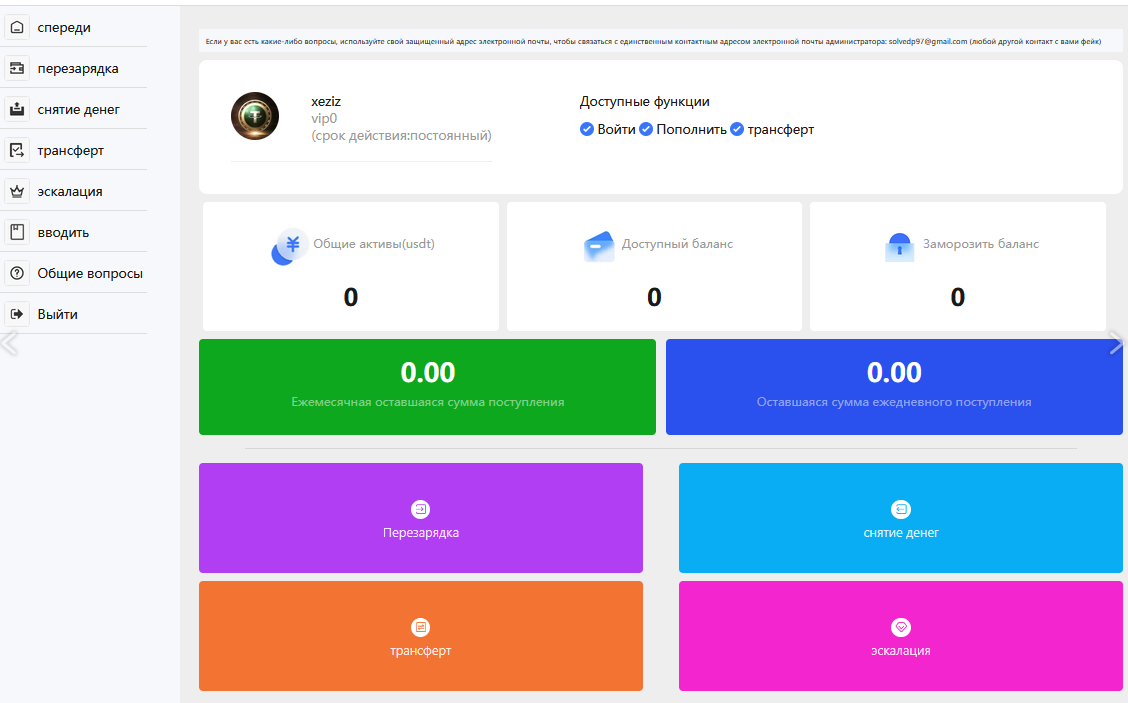
Task: Open Общие вопросы menu item
Action: [x=90, y=274]
